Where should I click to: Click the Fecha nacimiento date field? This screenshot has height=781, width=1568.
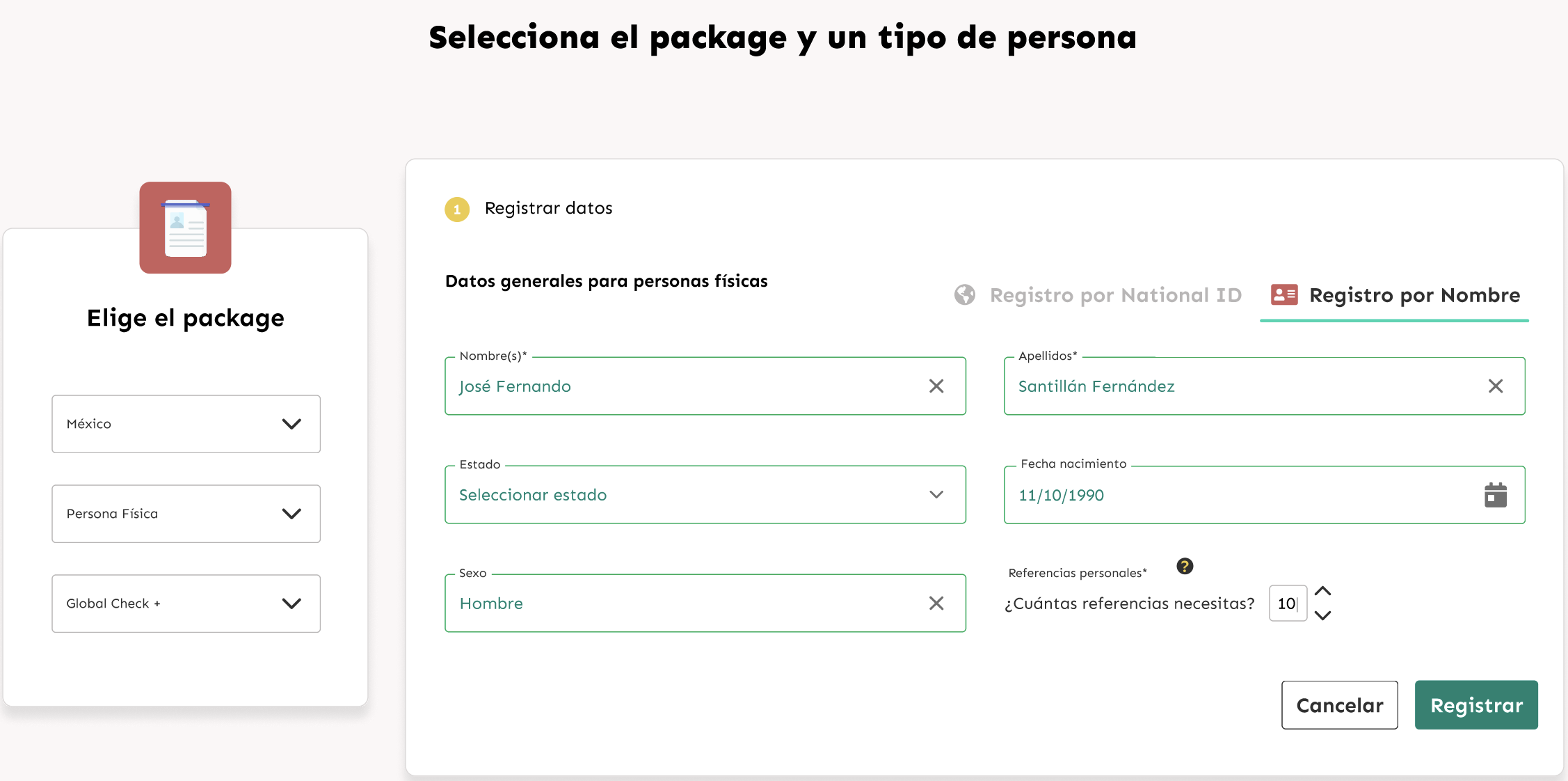point(1238,495)
